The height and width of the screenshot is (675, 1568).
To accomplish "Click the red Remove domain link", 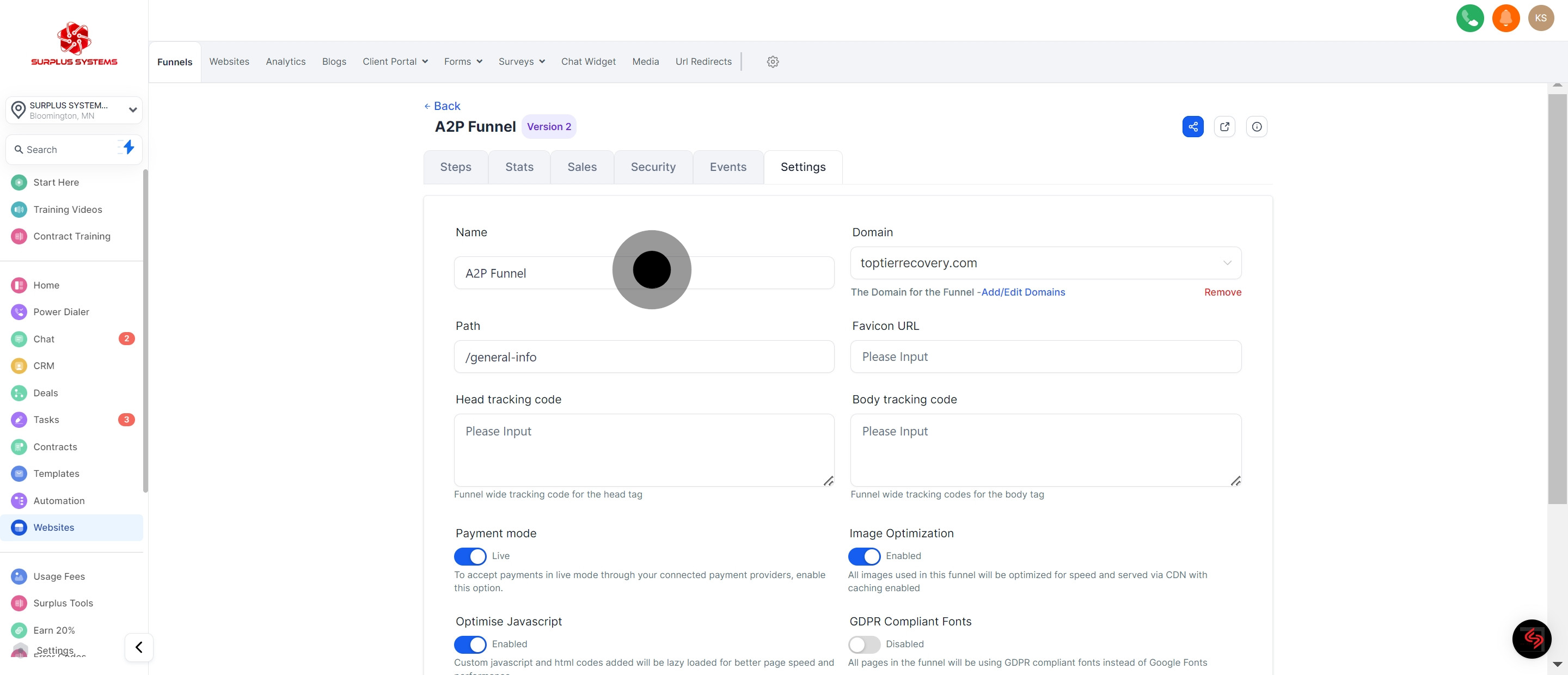I will tap(1222, 292).
